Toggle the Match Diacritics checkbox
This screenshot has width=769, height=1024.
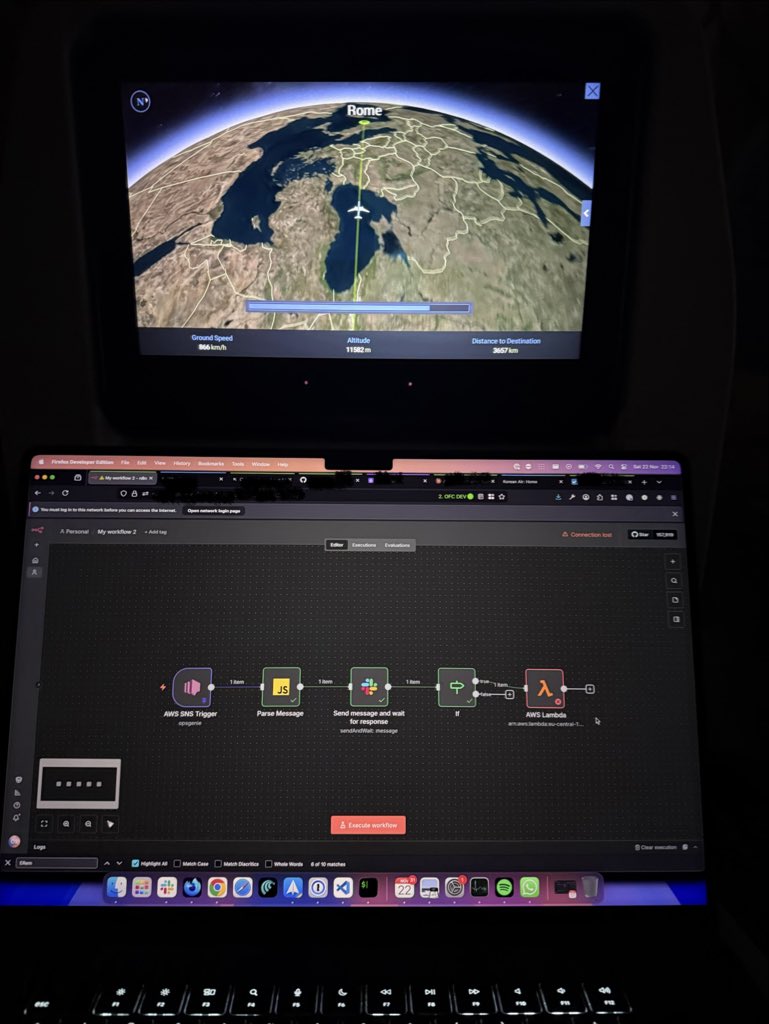[218, 863]
